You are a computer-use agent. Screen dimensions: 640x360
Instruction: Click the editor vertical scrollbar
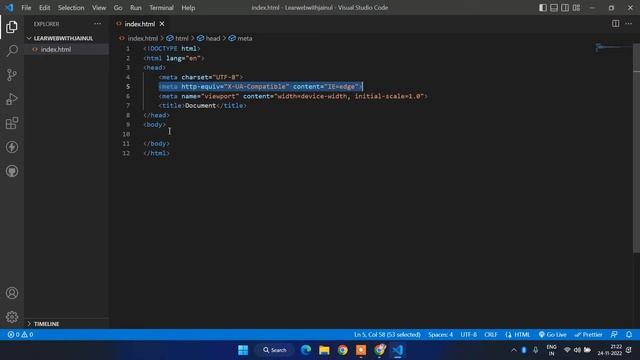tap(636, 147)
